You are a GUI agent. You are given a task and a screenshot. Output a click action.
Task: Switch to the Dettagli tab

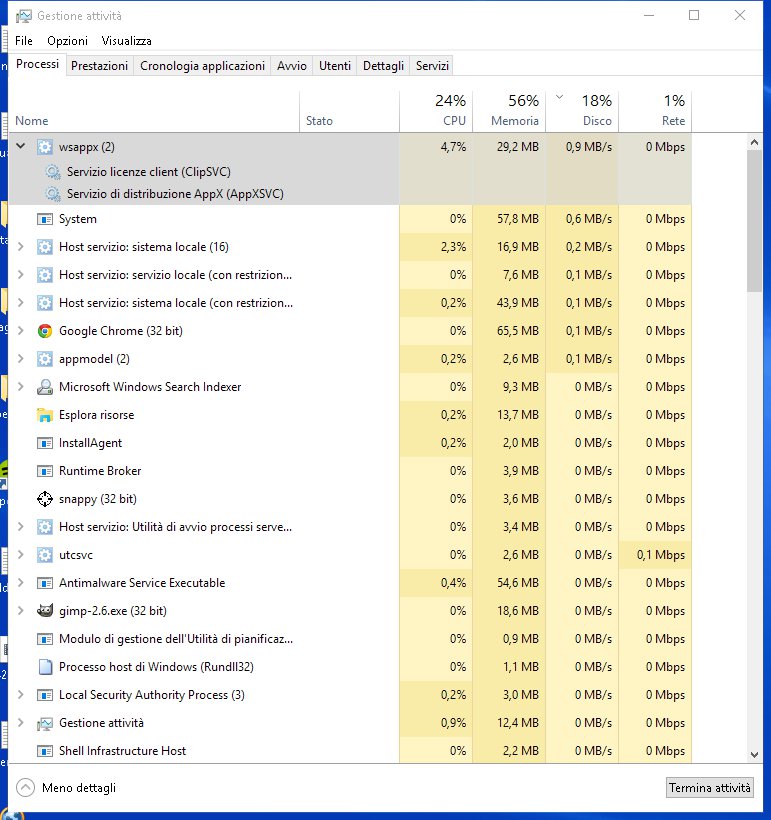tap(383, 66)
